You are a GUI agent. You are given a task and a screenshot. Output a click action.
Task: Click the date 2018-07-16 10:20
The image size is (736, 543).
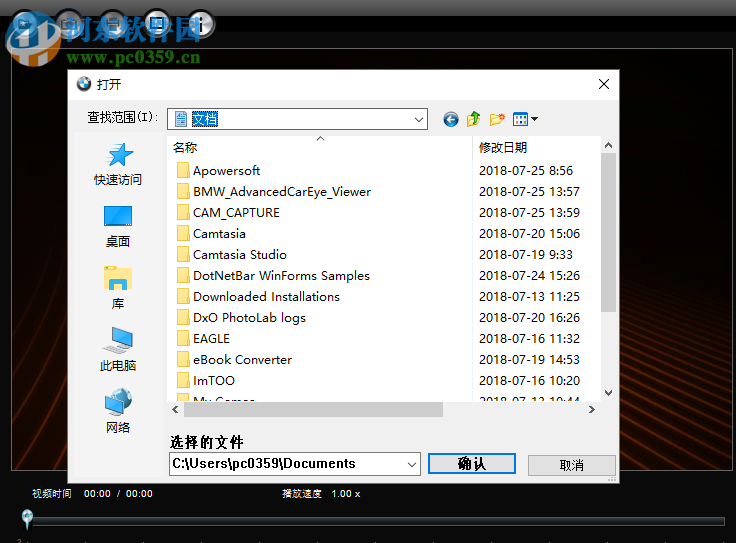(529, 381)
